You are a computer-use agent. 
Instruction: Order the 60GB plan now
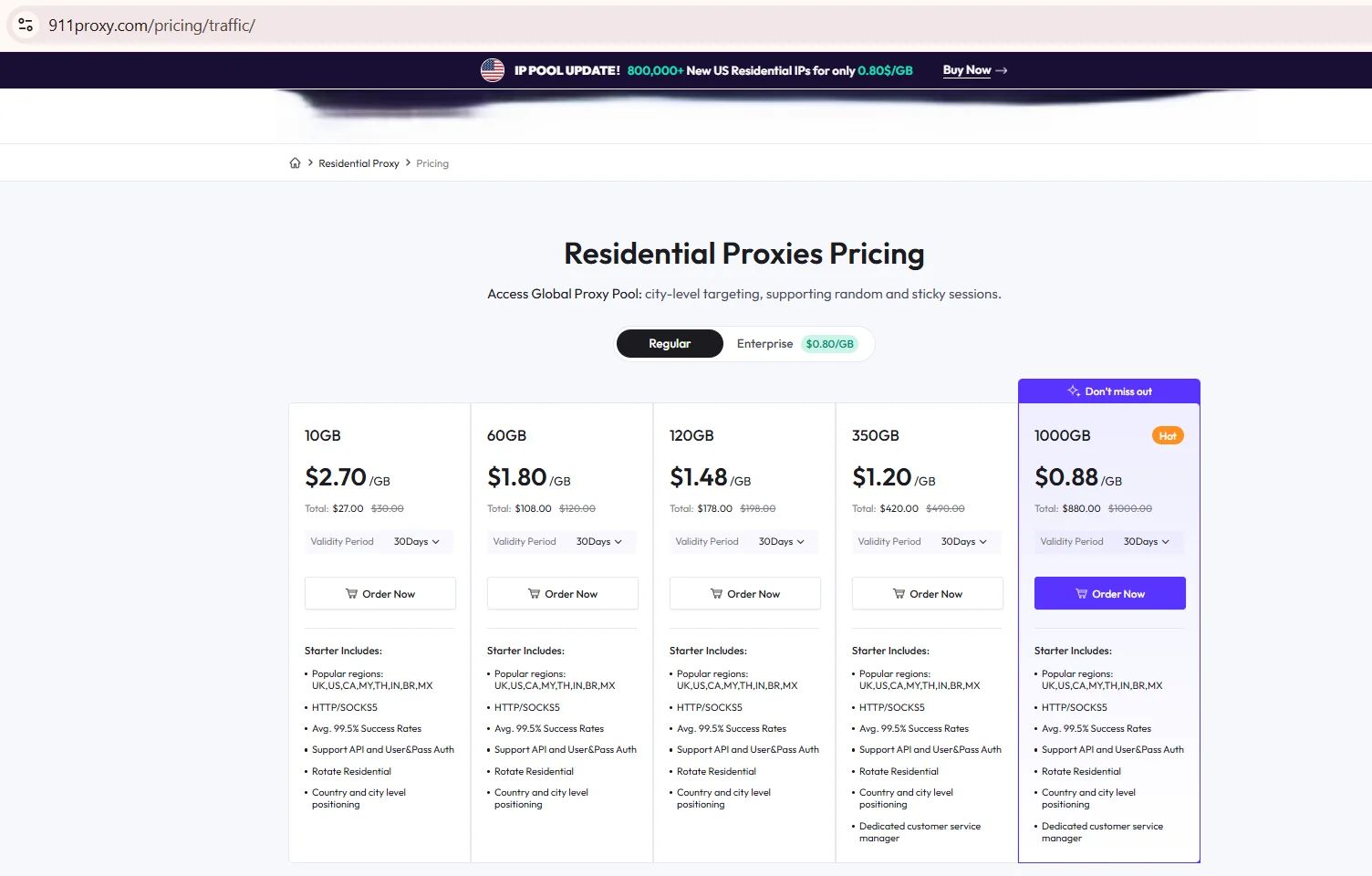pyautogui.click(x=563, y=593)
